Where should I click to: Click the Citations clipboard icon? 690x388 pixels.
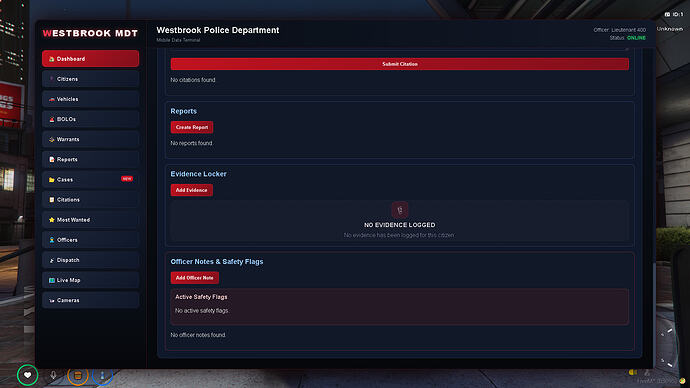[x=51, y=200]
